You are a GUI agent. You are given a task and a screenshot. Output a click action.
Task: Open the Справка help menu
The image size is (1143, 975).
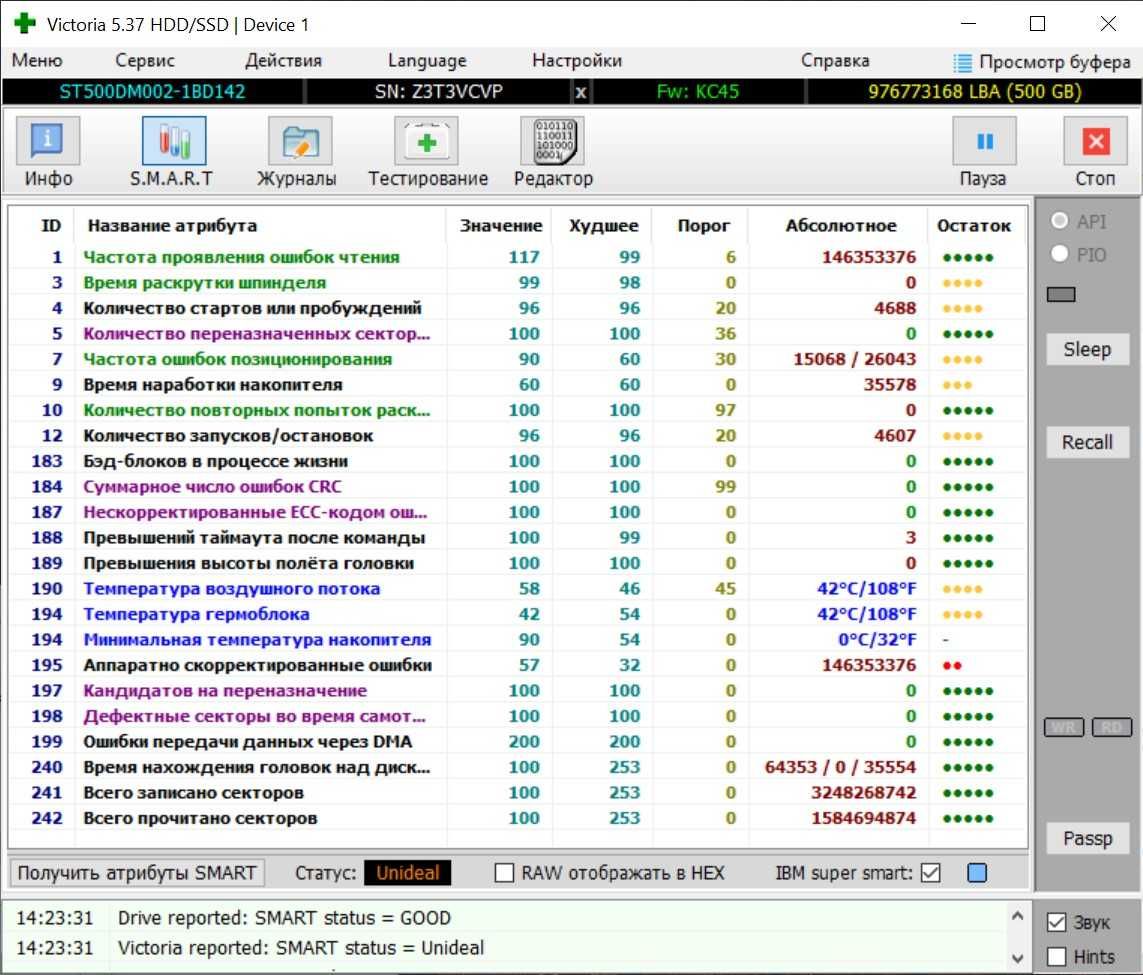[835, 60]
